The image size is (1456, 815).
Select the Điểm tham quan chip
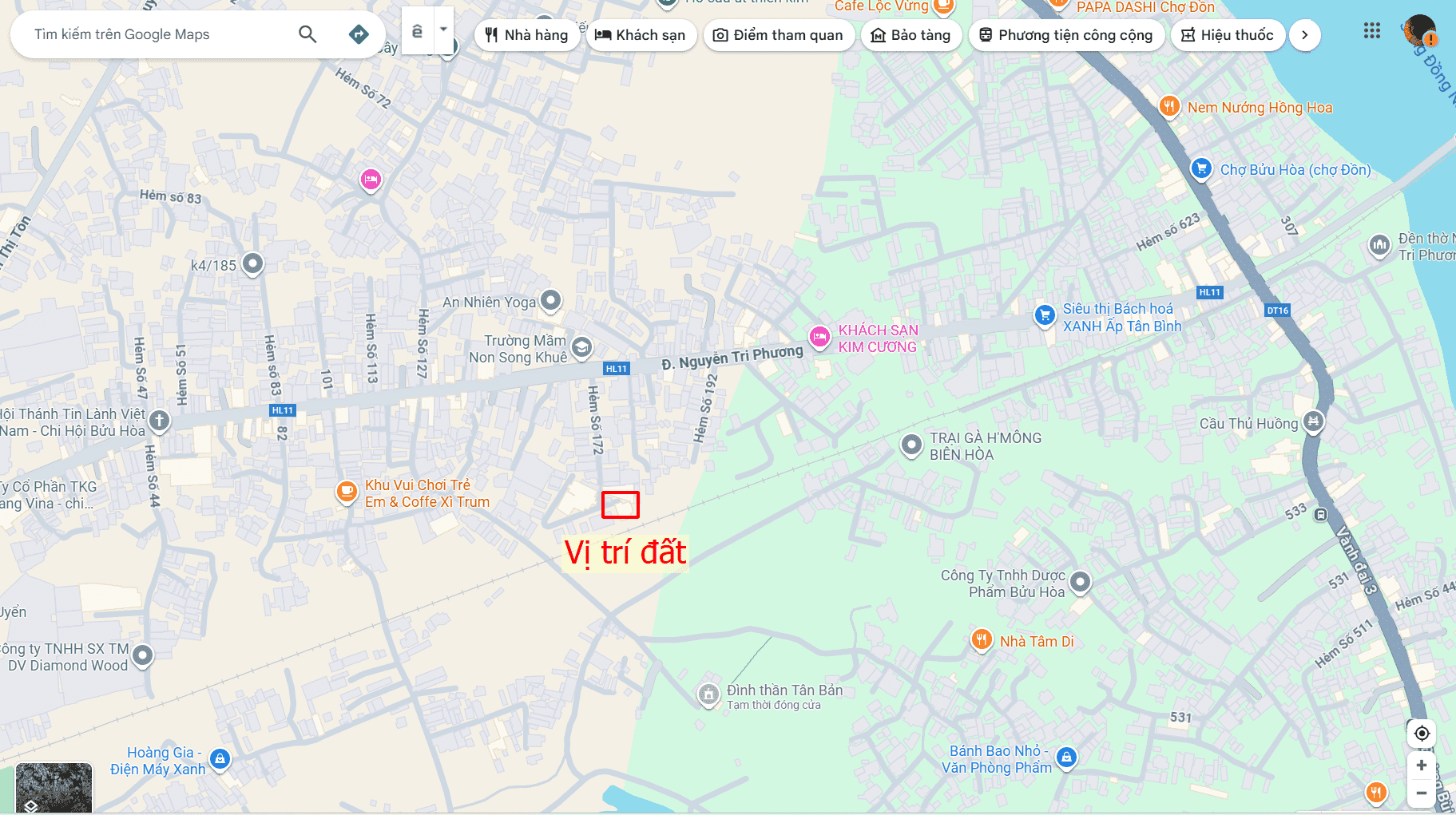[778, 35]
